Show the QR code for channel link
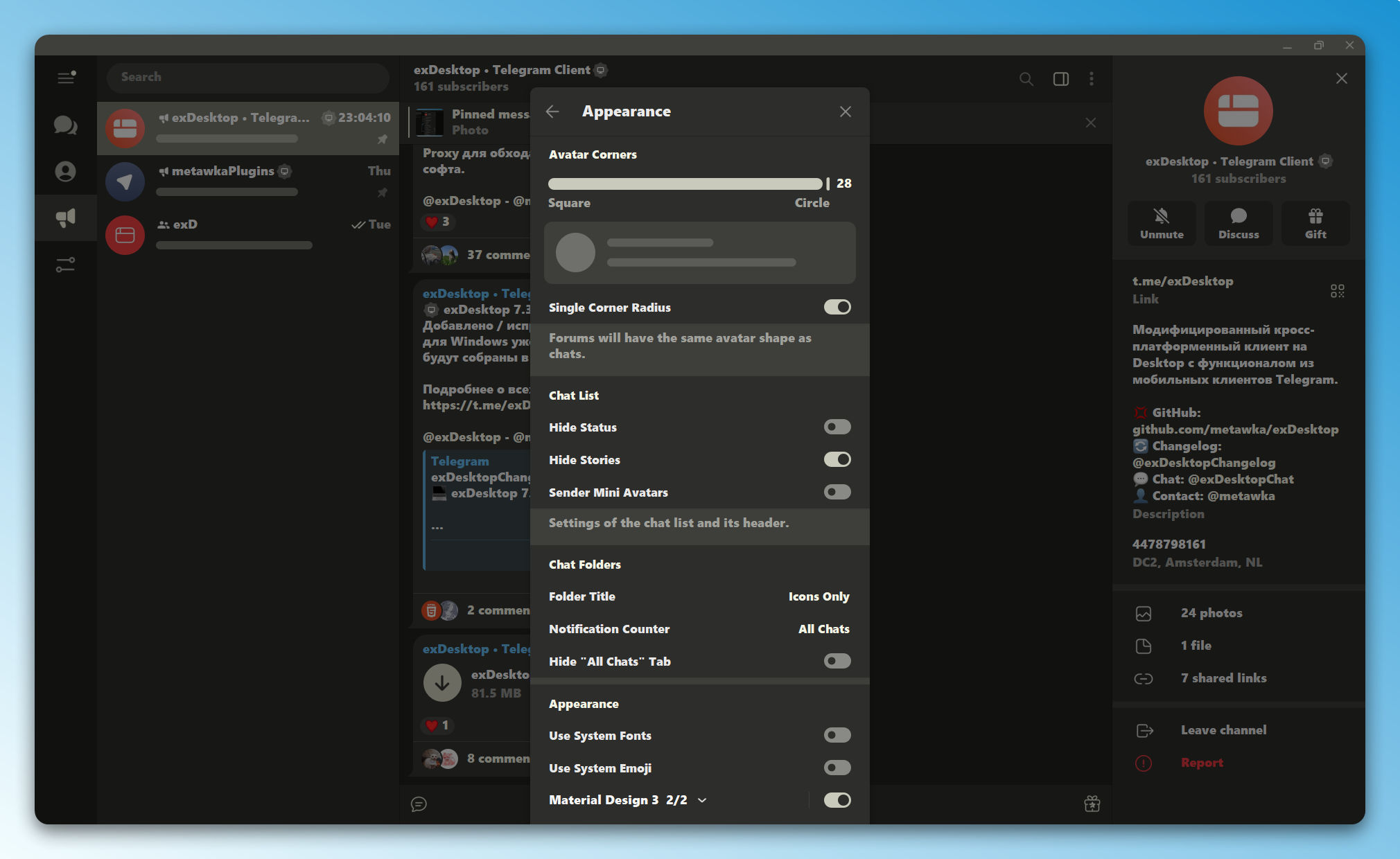The height and width of the screenshot is (859, 1400). point(1338,291)
